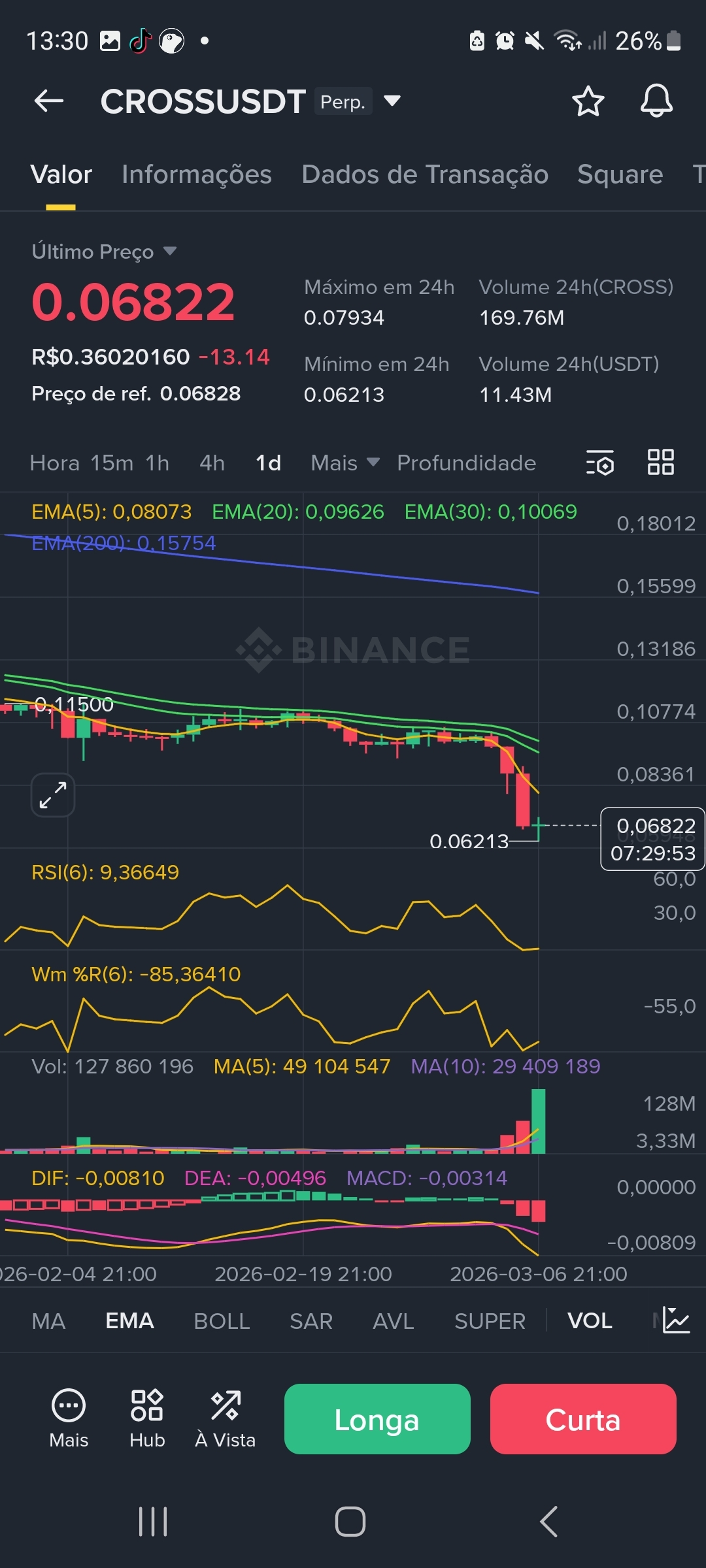The image size is (706, 1568).
Task: Tap Vol: 127 860 196 label
Action: tap(112, 1066)
